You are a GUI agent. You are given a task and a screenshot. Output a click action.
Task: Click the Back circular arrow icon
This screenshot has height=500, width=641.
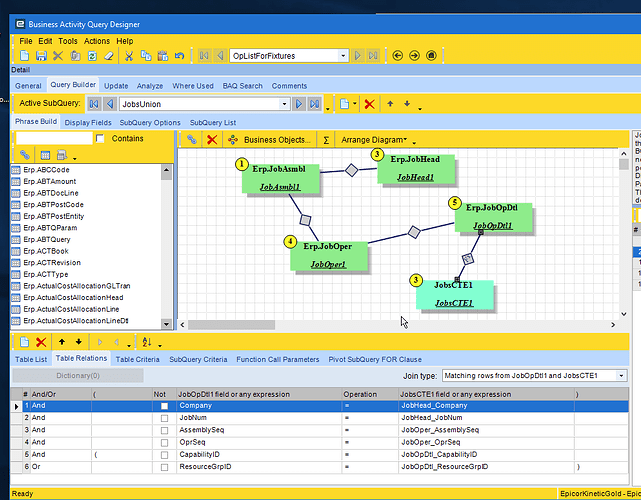[x=397, y=56]
